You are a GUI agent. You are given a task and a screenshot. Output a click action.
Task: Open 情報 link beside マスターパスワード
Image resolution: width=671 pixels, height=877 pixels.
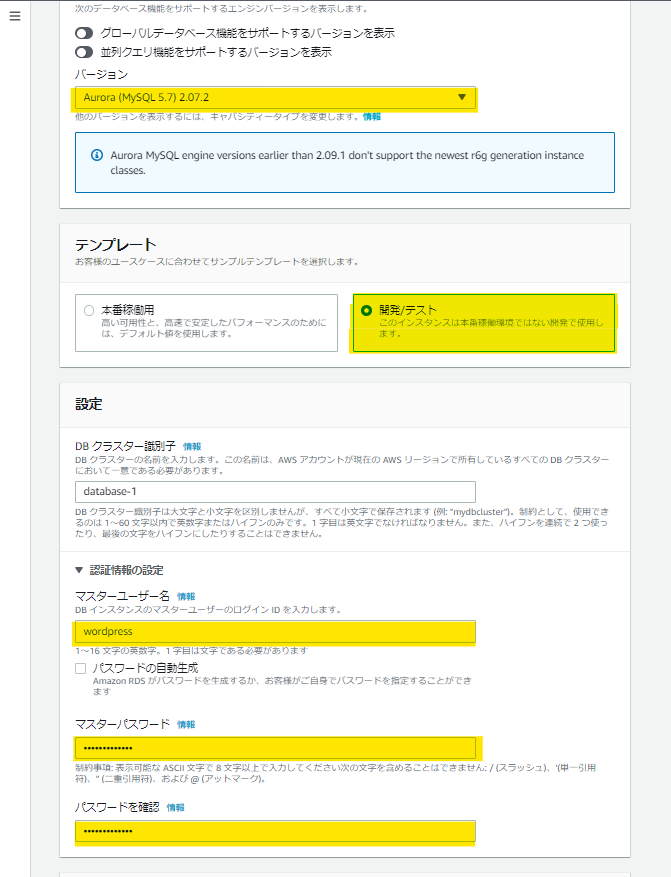pyautogui.click(x=186, y=724)
